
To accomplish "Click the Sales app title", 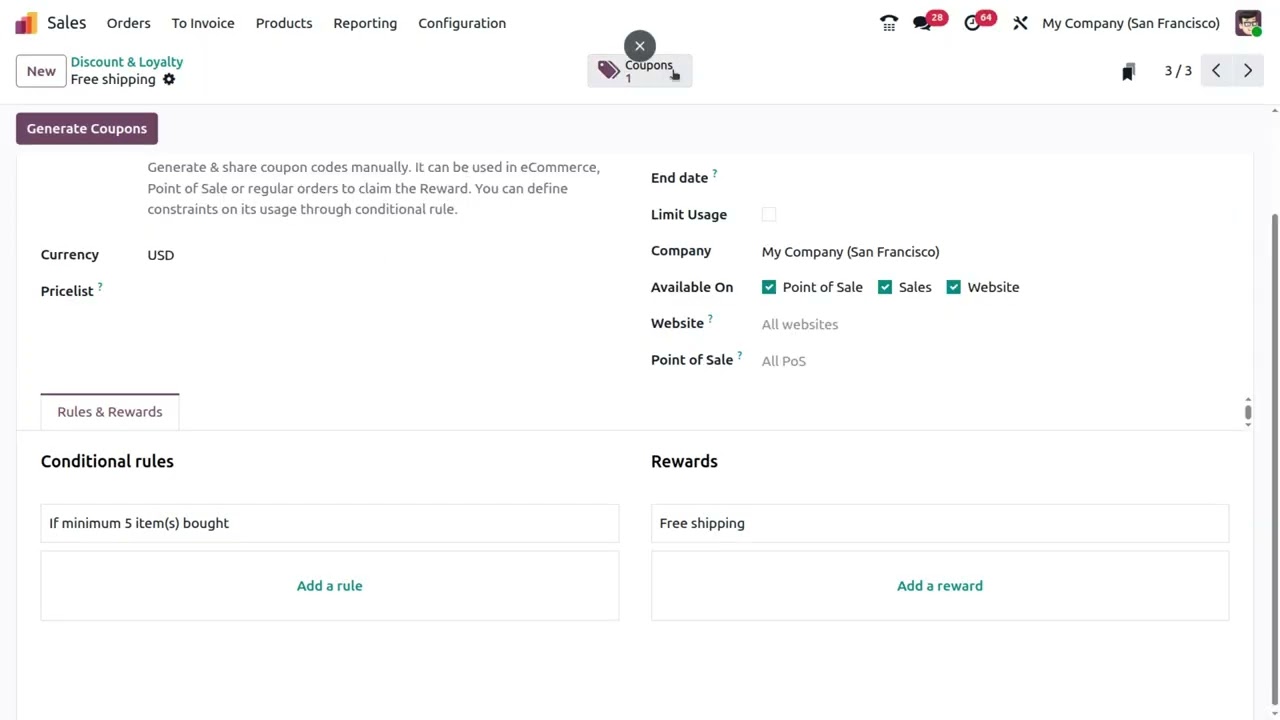I will (67, 23).
